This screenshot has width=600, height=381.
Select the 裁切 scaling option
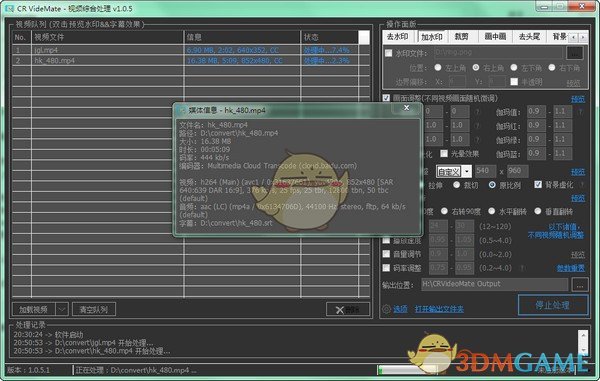point(457,185)
